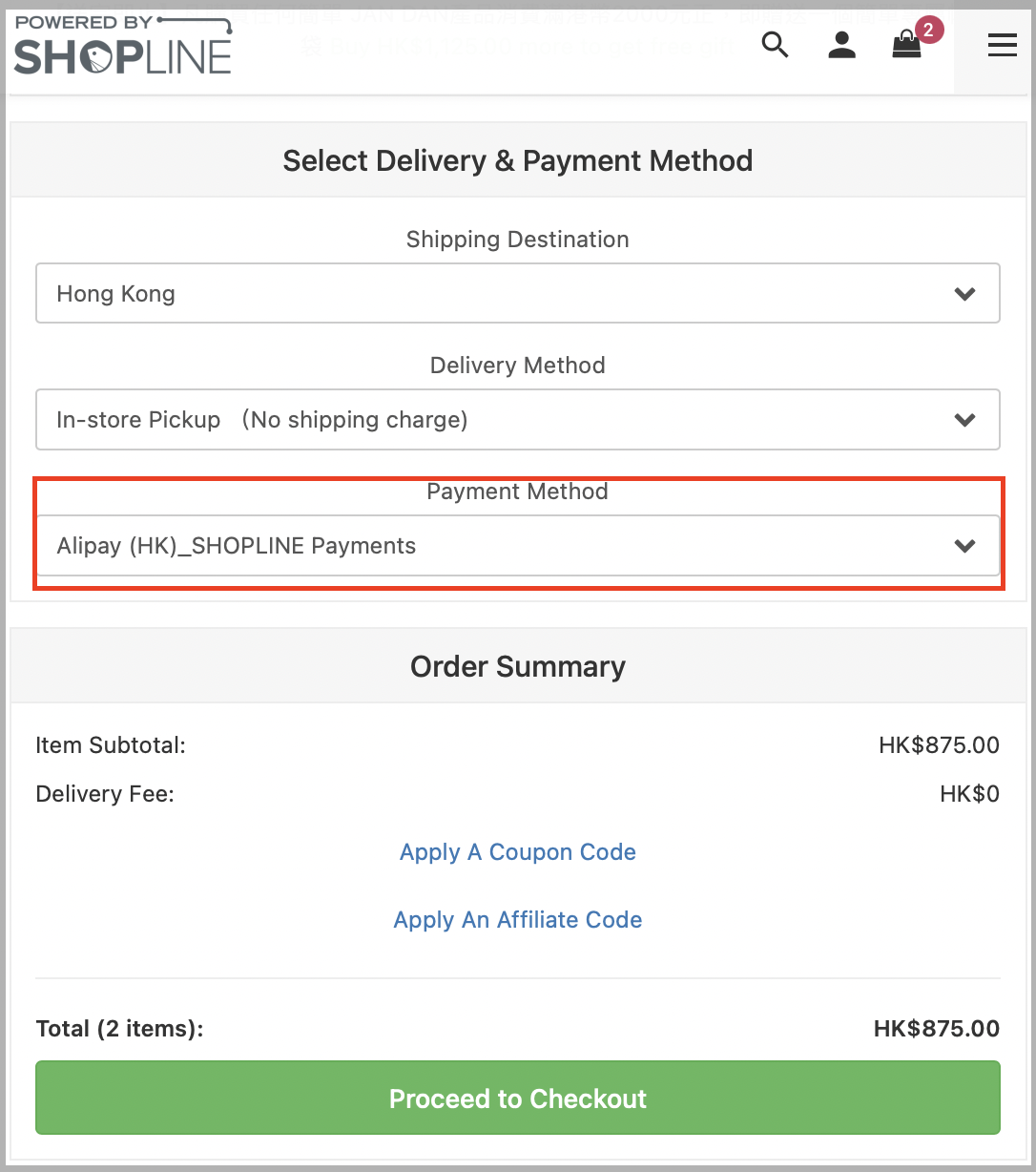Click the Order Summary heading
The image size is (1036, 1172).
[518, 666]
